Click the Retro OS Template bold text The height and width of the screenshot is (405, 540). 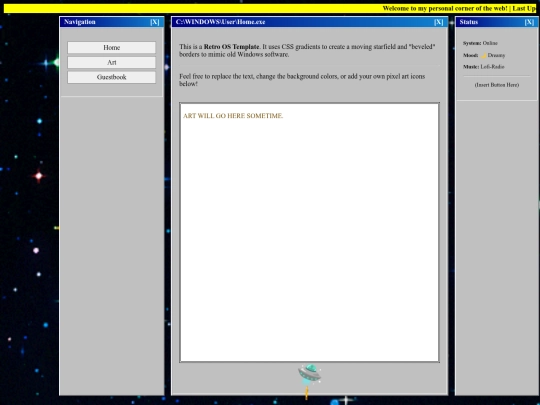(231, 47)
